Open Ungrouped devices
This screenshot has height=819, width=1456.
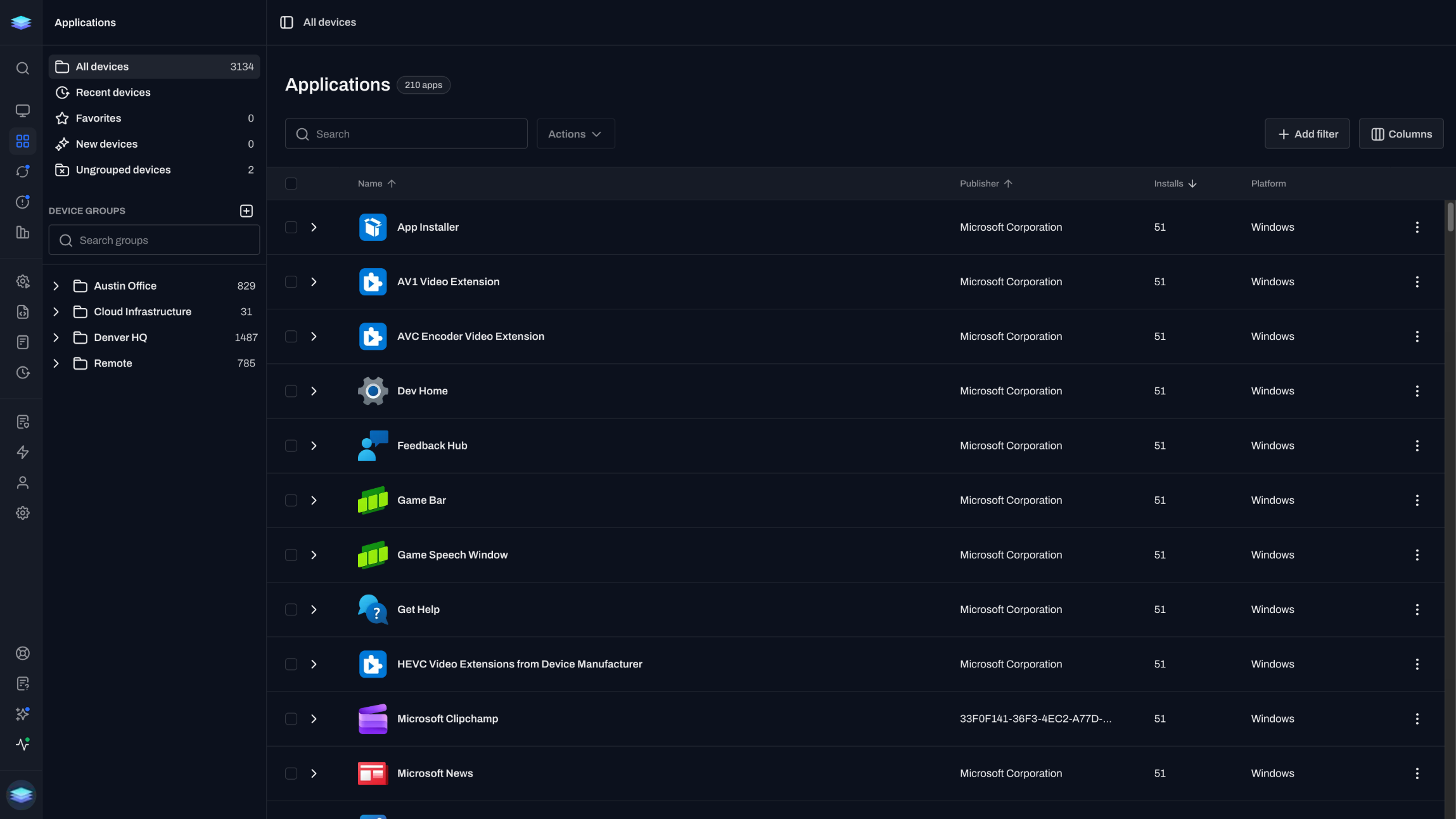pyautogui.click(x=154, y=170)
